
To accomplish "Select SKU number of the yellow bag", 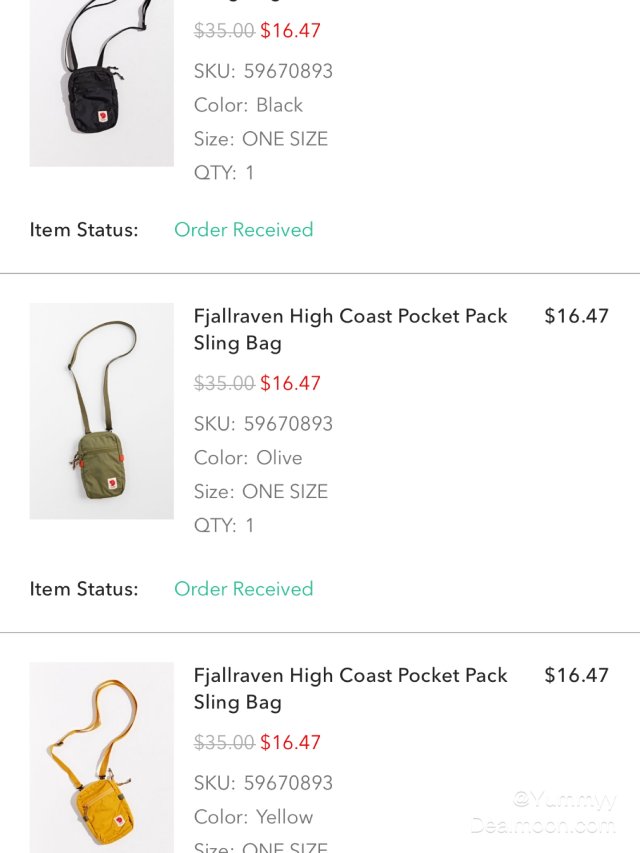I will pos(288,783).
